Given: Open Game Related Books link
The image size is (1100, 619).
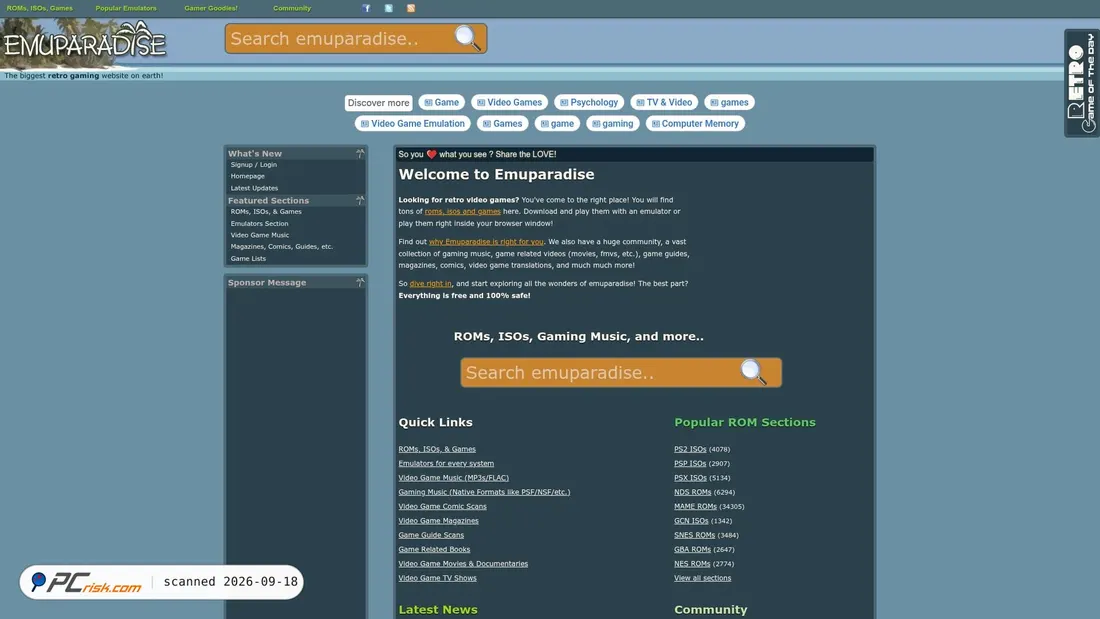Looking at the screenshot, I should point(434,550).
